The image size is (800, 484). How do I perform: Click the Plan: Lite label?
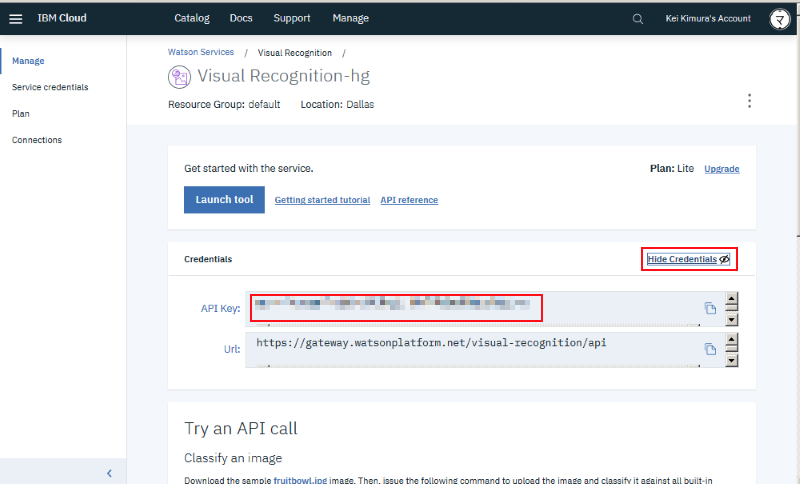[671, 168]
